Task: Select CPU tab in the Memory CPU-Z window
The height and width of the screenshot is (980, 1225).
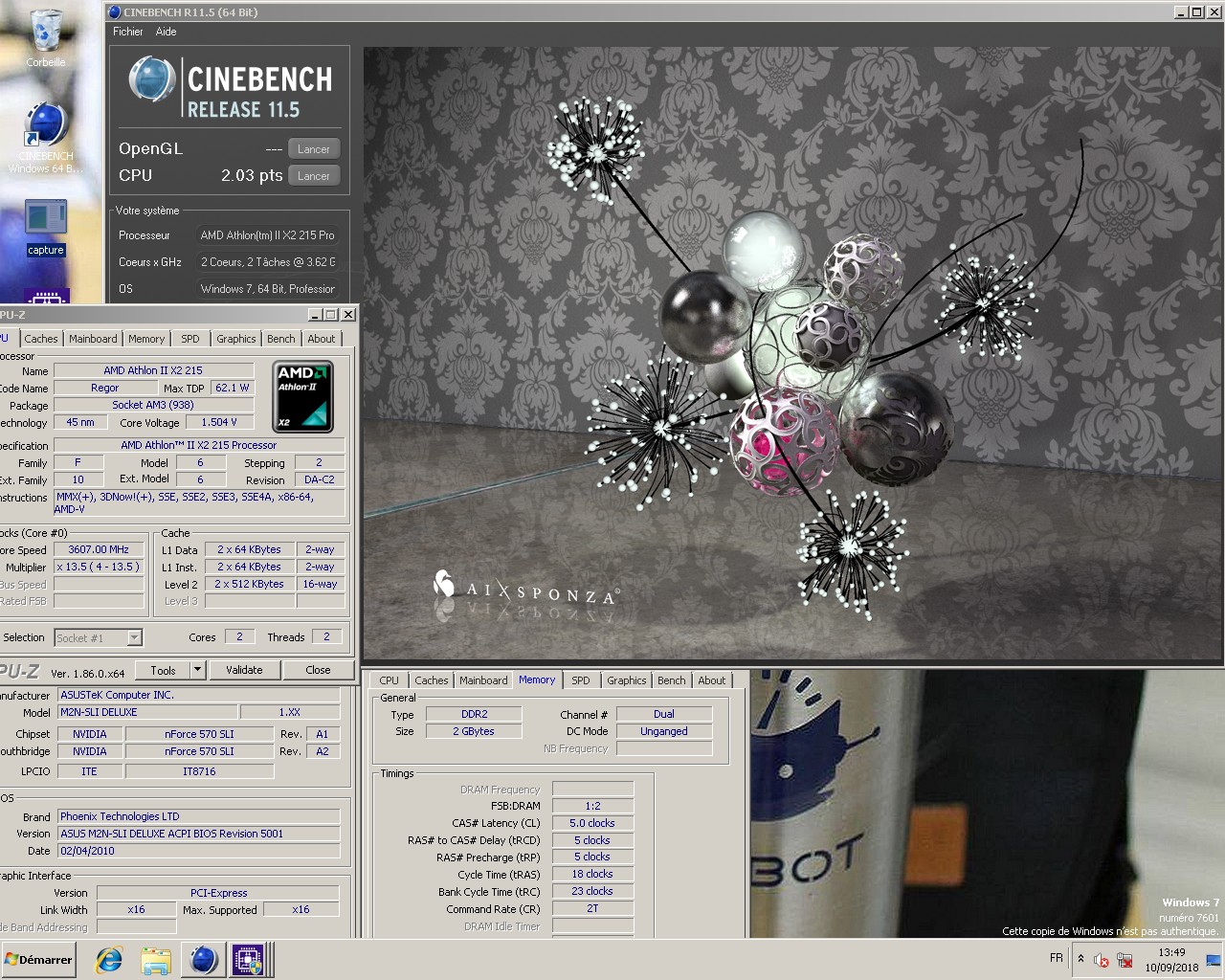Action: pos(390,680)
